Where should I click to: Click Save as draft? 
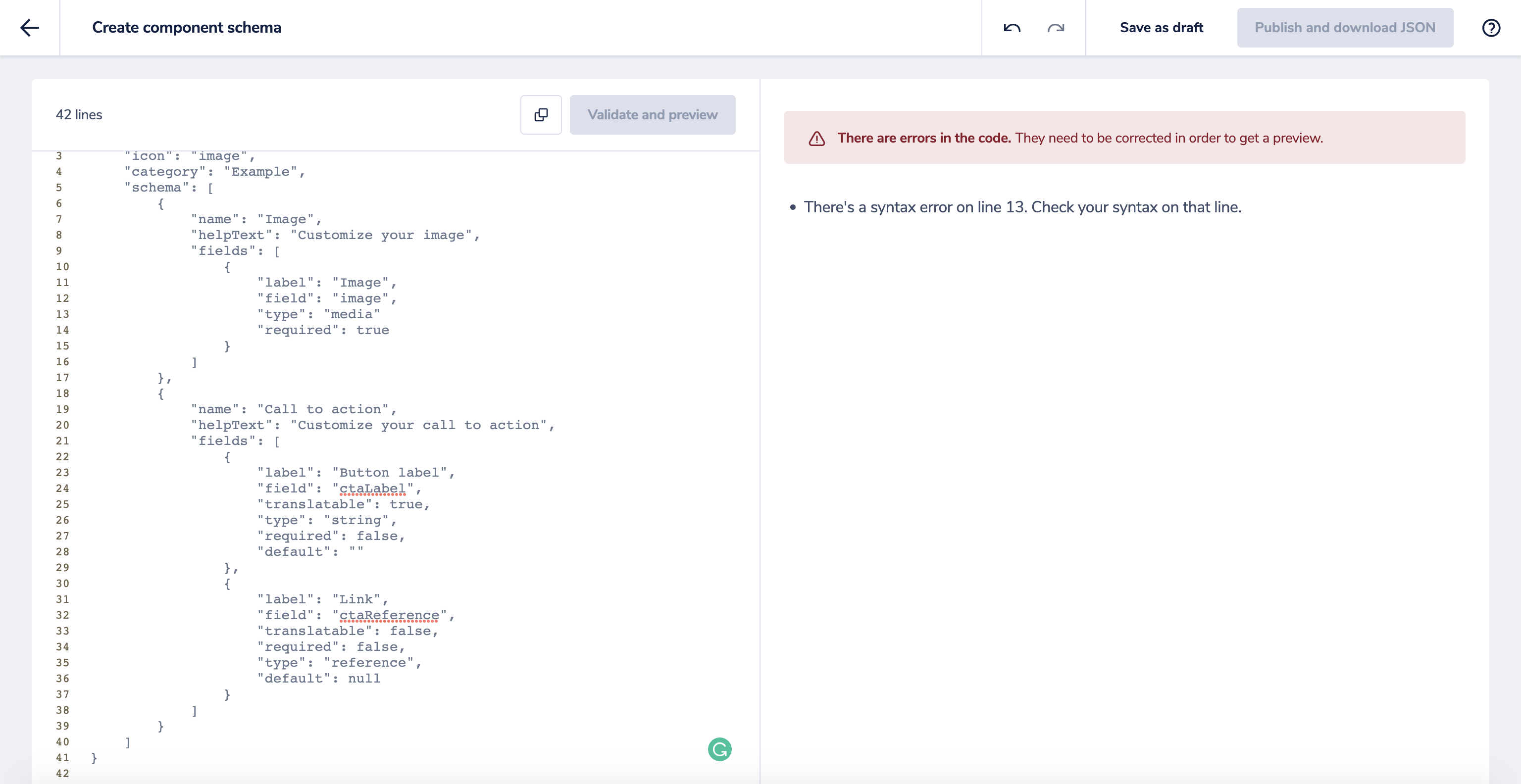tap(1161, 28)
